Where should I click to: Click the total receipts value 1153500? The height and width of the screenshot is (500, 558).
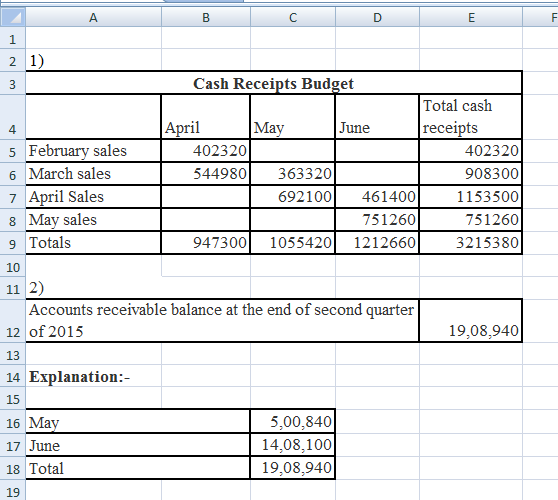471,196
